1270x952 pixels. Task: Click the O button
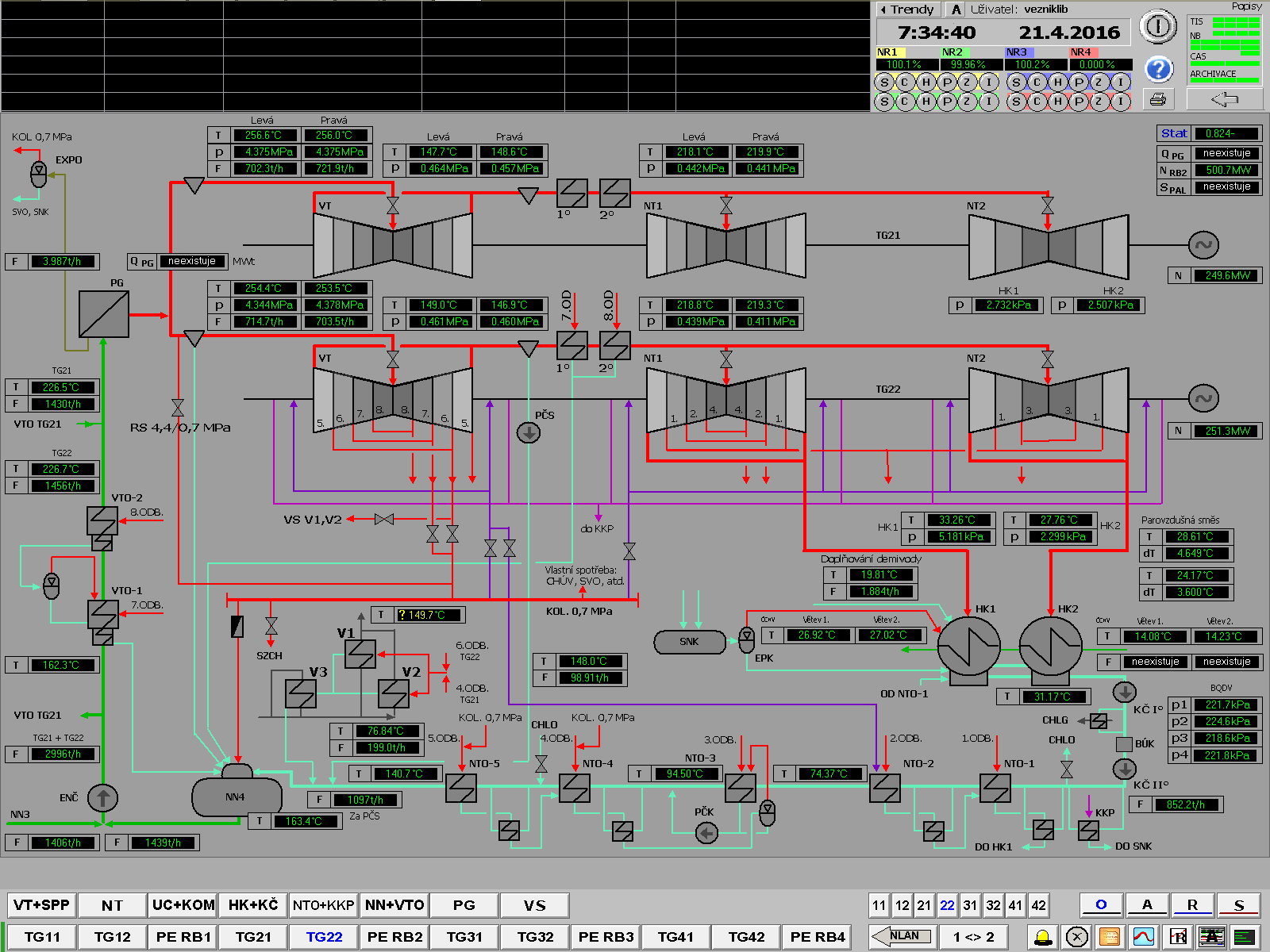[1101, 905]
